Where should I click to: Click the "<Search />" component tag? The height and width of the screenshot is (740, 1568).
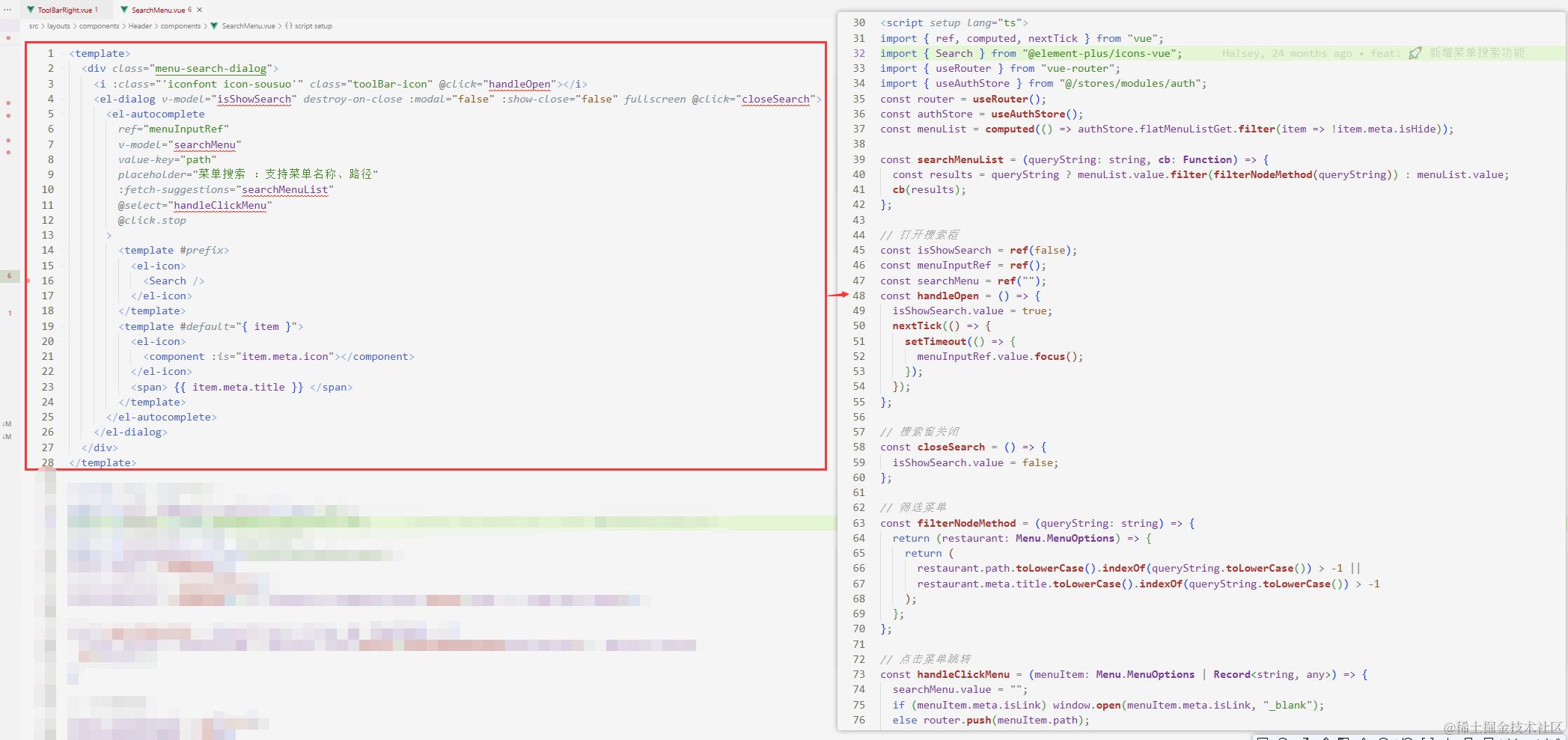(x=174, y=281)
